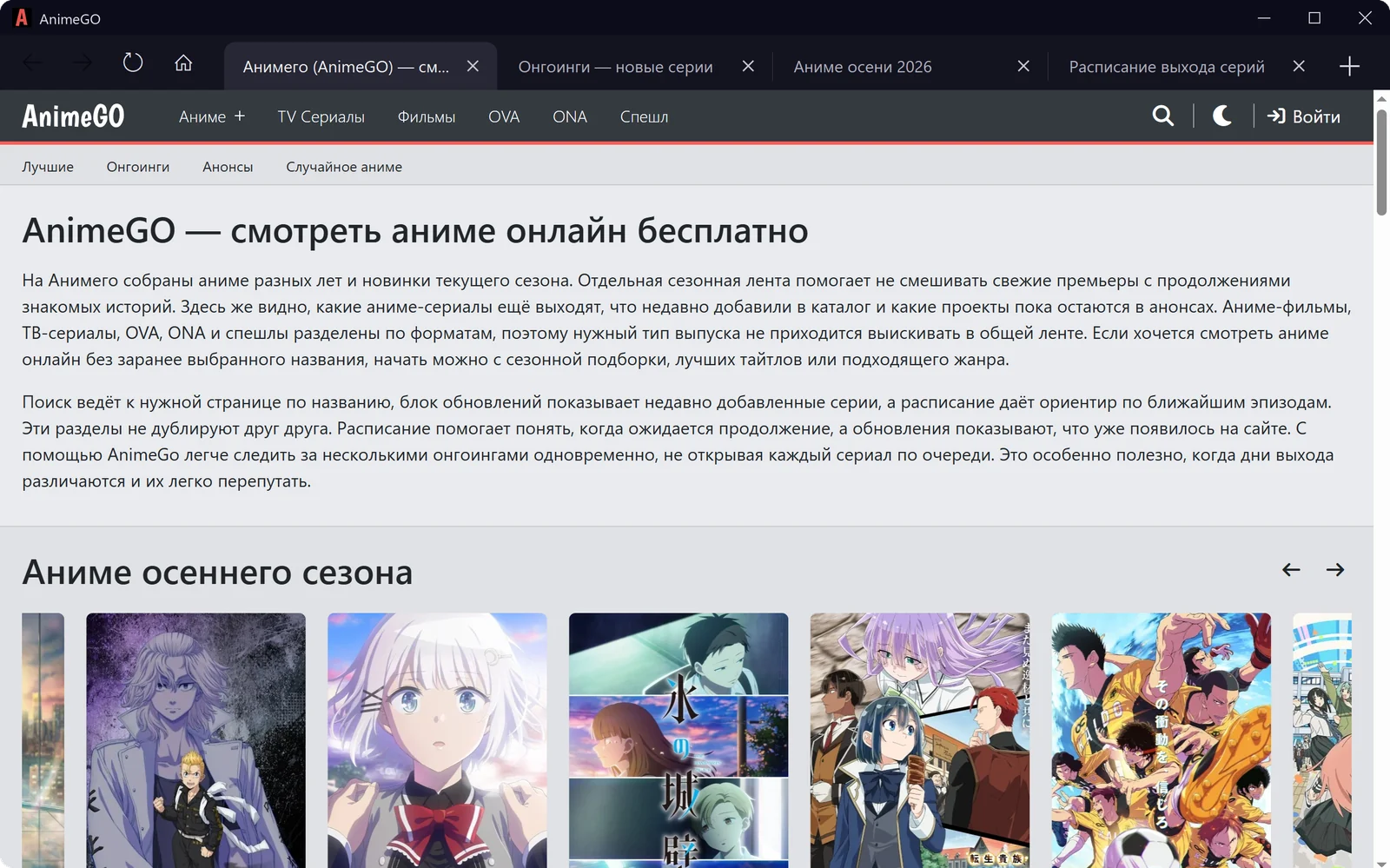The height and width of the screenshot is (868, 1390).
Task: Close the Расписание выхода серий tab
Action: [x=1299, y=66]
